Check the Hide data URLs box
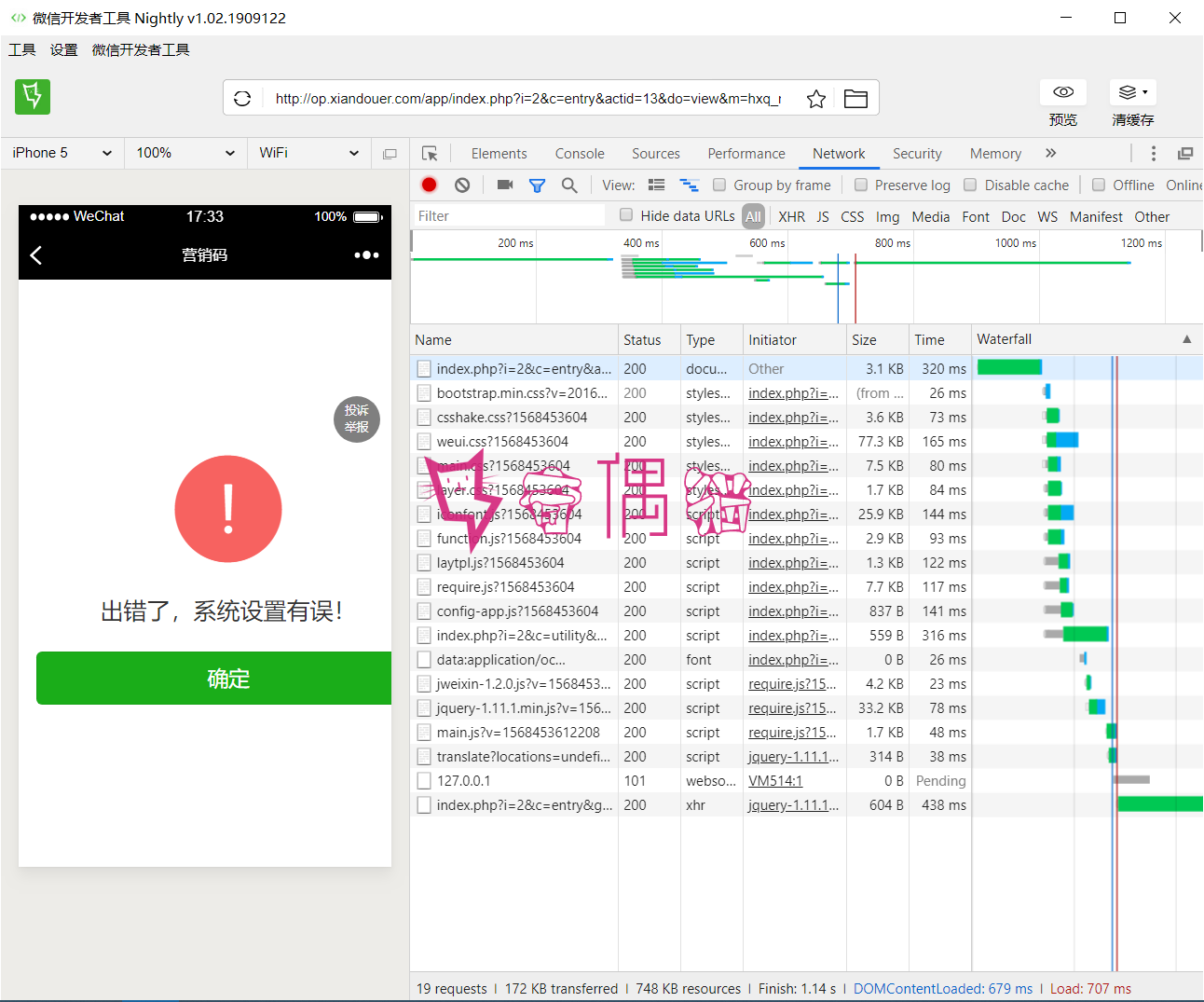The image size is (1204, 1002). 626,215
